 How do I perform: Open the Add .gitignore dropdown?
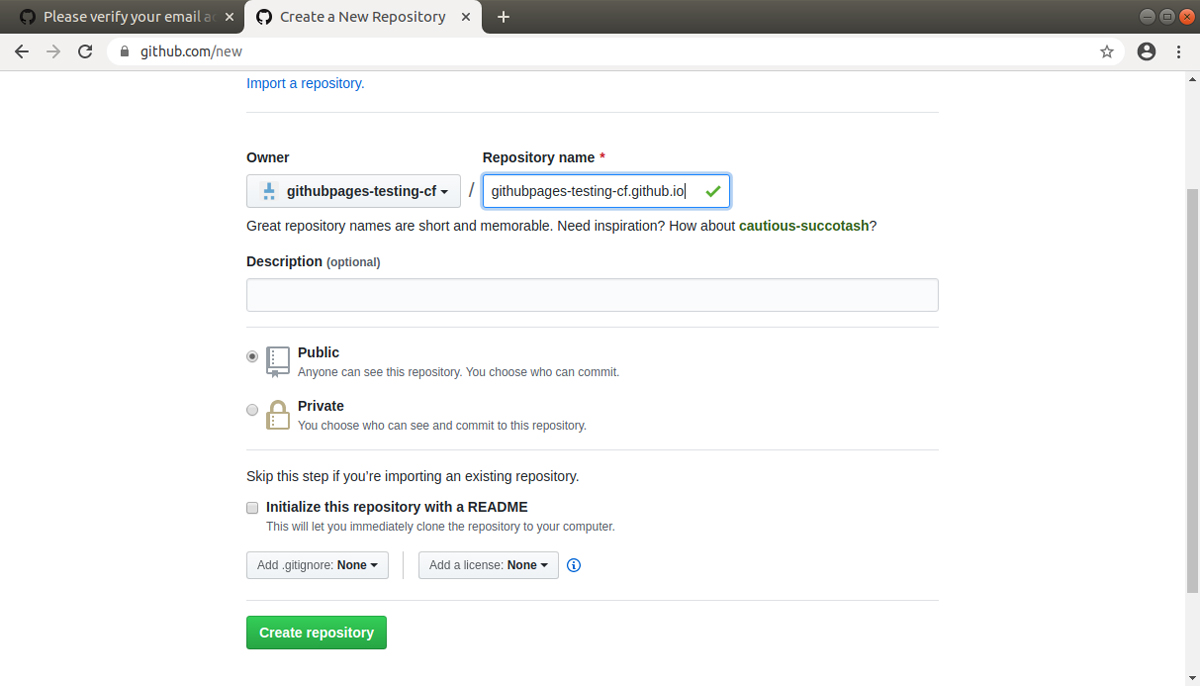(317, 565)
